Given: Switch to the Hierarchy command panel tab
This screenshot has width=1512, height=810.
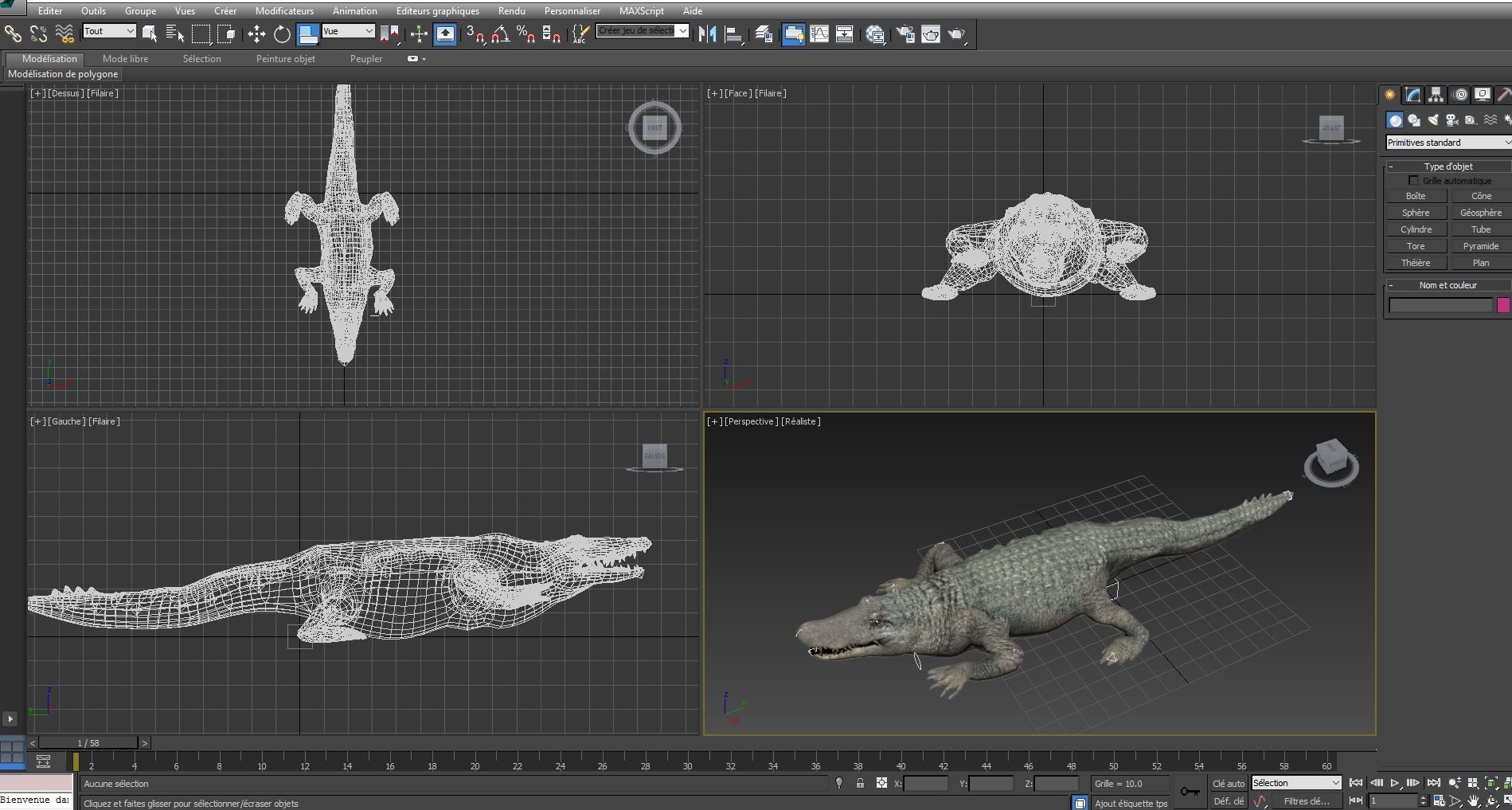Looking at the screenshot, I should [1436, 95].
